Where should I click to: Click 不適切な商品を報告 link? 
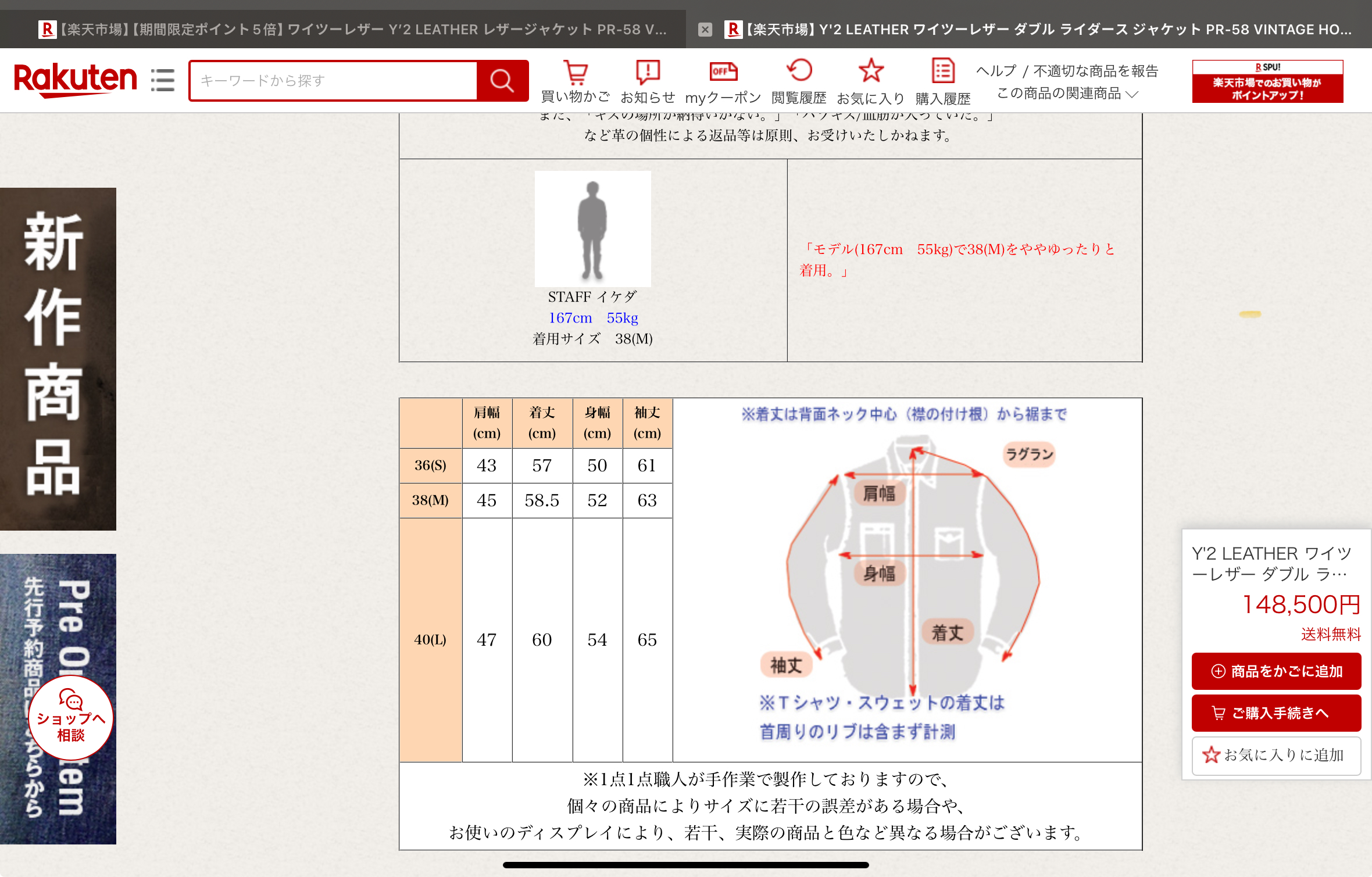click(x=1096, y=71)
